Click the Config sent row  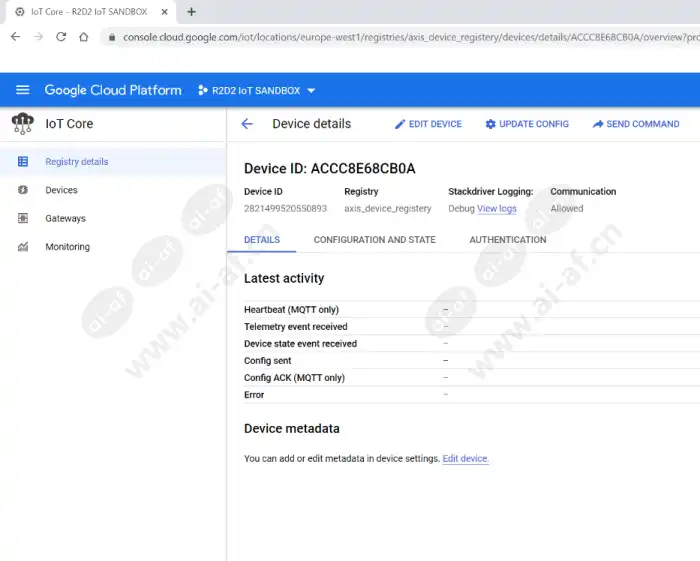pos(472,361)
